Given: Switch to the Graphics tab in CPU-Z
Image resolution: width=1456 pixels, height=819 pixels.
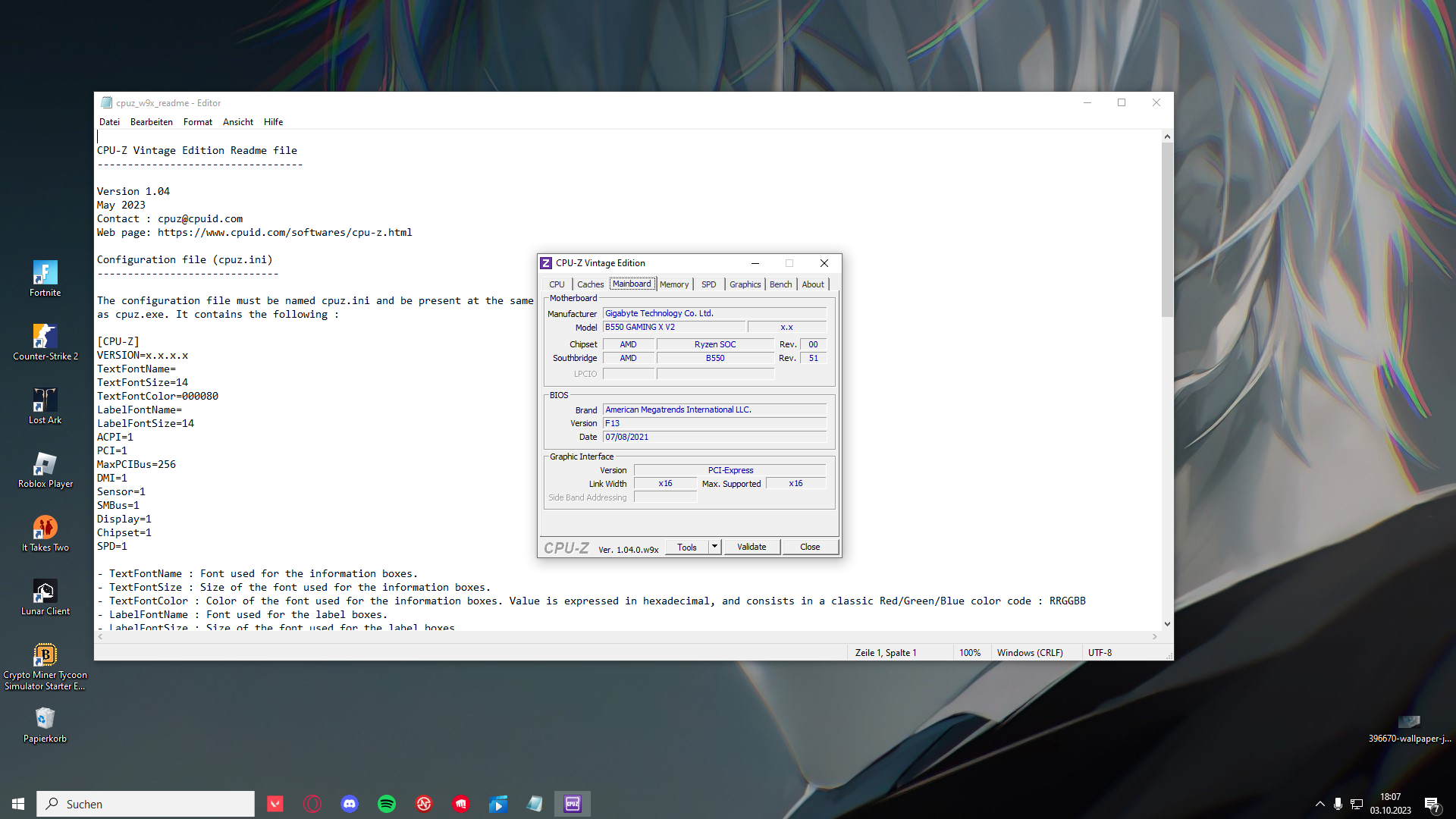Looking at the screenshot, I should [745, 284].
